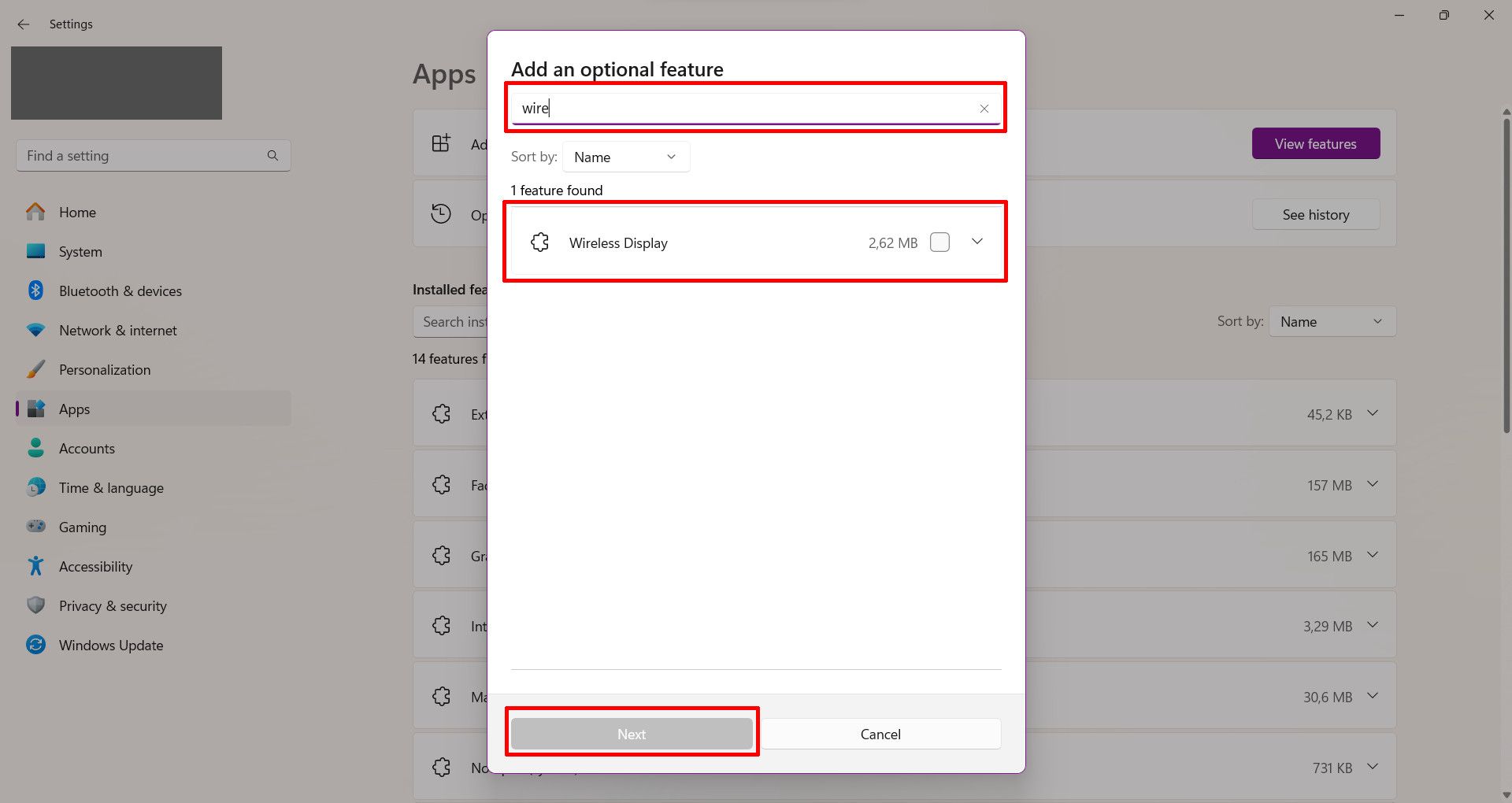The image size is (1512, 803).
Task: Open the Sort by Name dropdown in dialog
Action: 625,157
